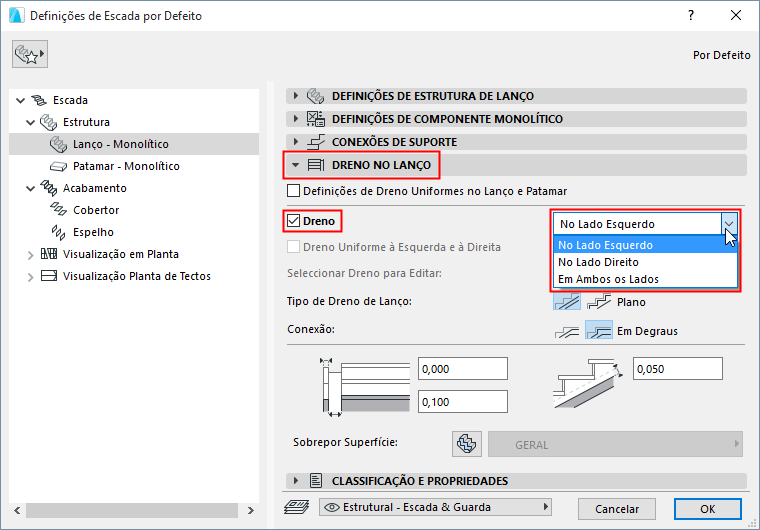Select the Estrutura tree item
Screen dimensions: 760x530
pyautogui.click(x=86, y=122)
